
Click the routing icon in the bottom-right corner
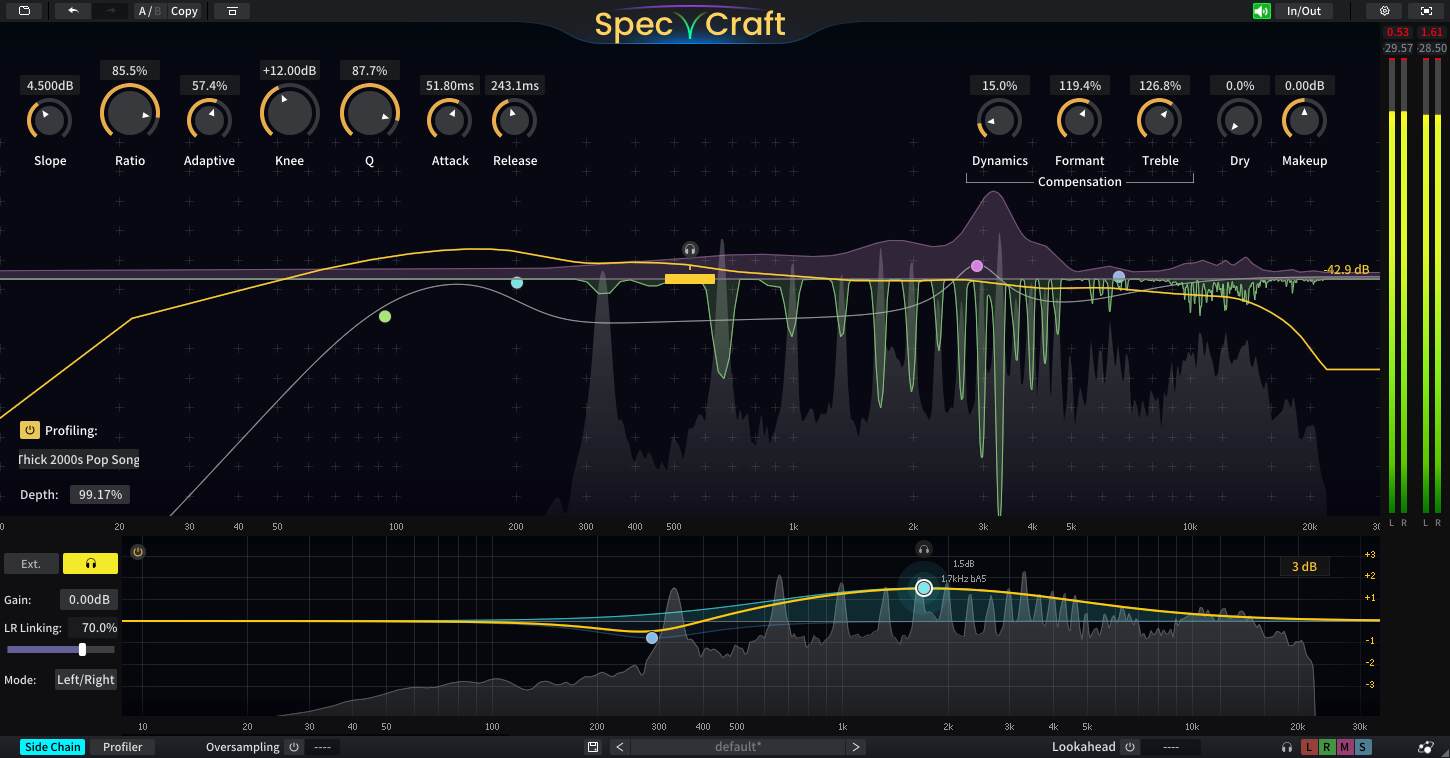pyautogui.click(x=1426, y=746)
